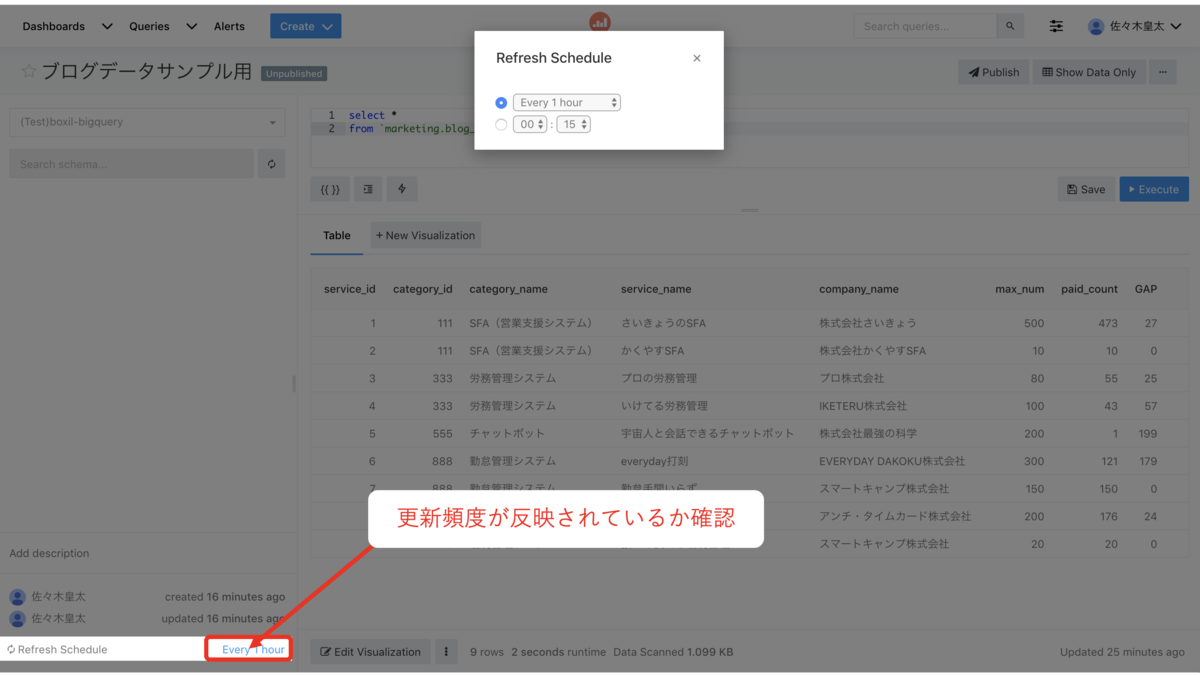Open the kebab menu next to Show Data Only
Viewport: 1200px width, 675px height.
tap(1162, 72)
